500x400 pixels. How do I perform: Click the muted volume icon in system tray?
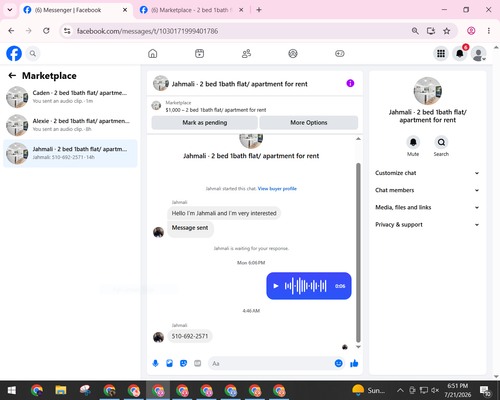[x=435, y=390]
